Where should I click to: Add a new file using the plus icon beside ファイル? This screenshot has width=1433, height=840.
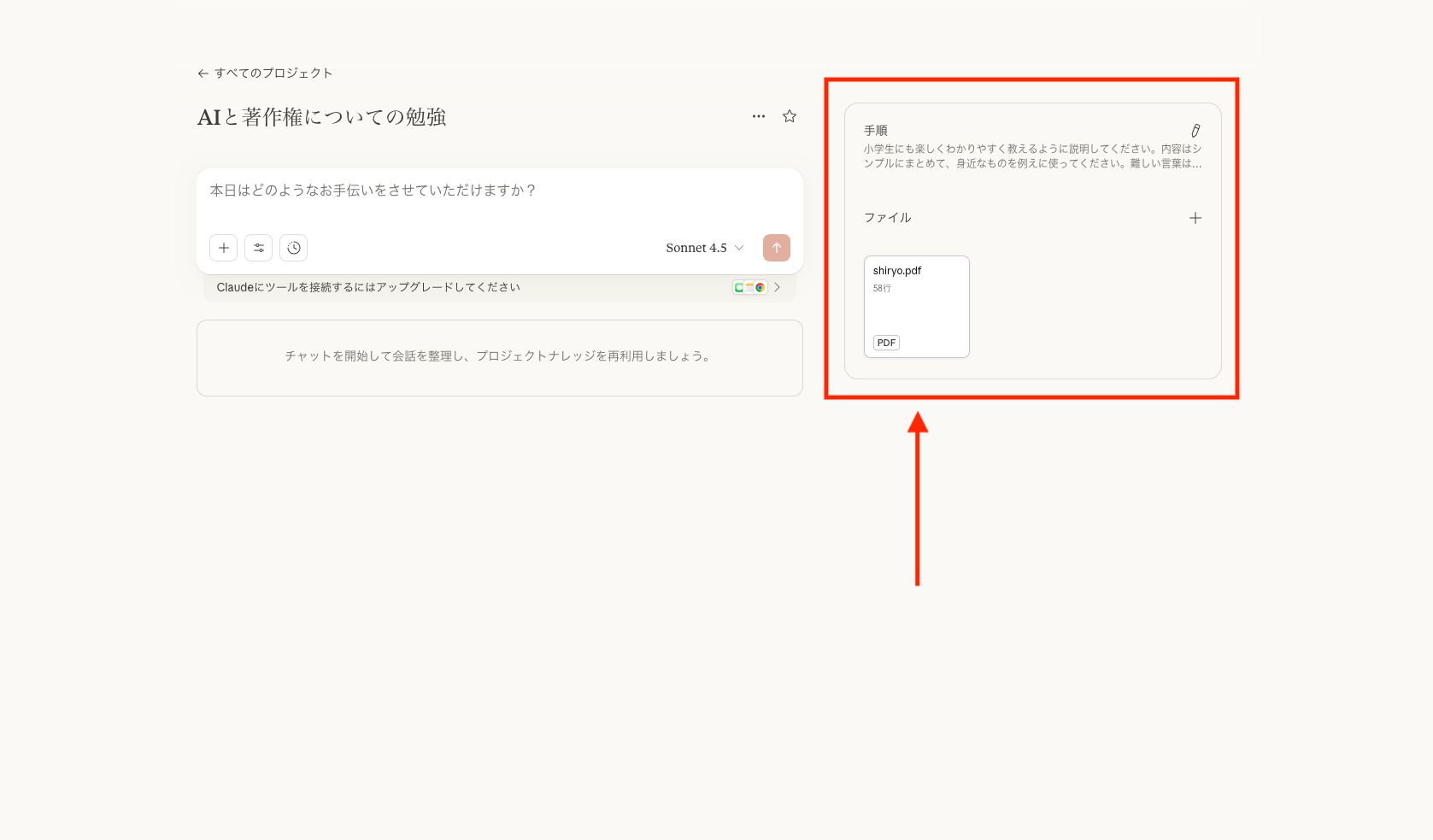click(x=1195, y=218)
